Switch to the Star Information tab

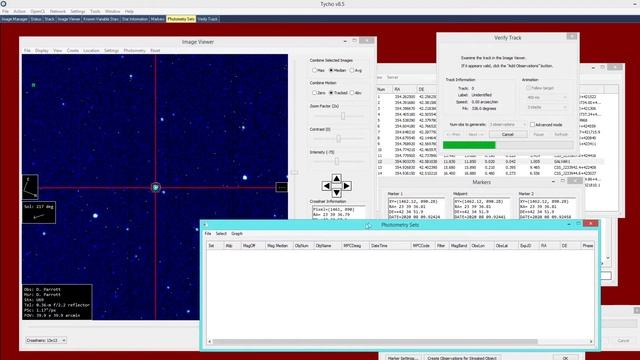(135, 19)
